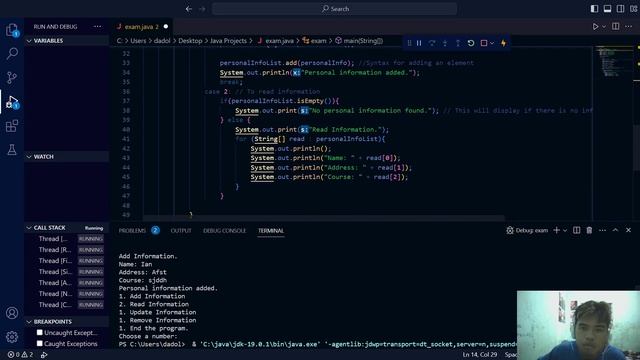The height and width of the screenshot is (360, 640).
Task: Open the Explorer view in activity bar
Action: [12, 30]
